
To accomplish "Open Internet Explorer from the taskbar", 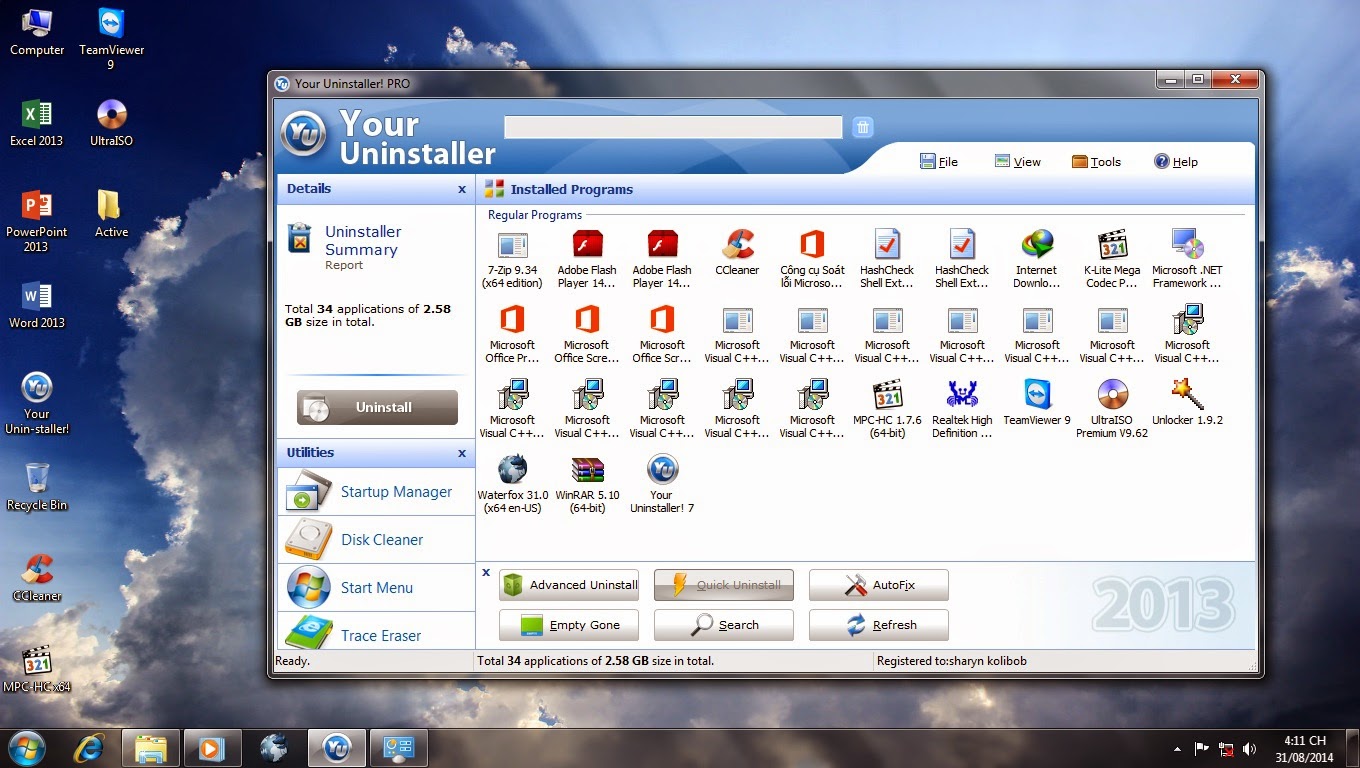I will 90,748.
